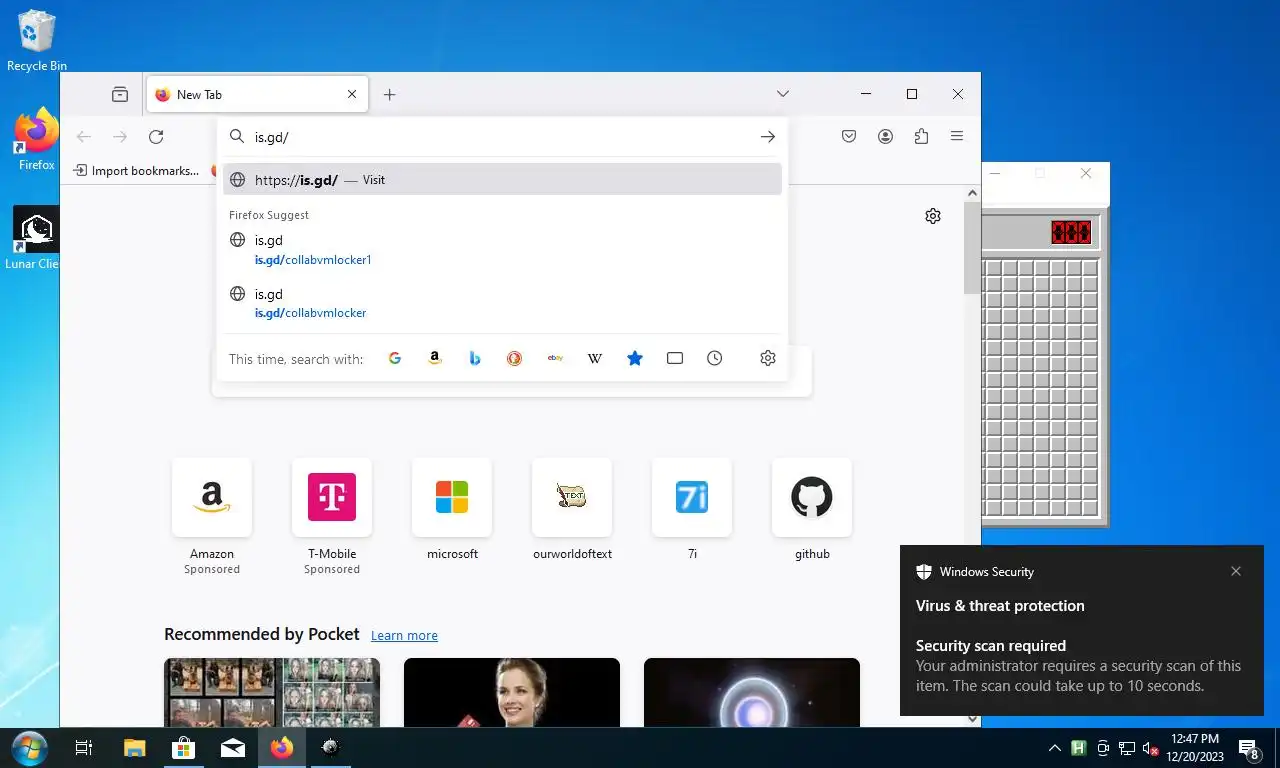Click the page scrollbar up arrow
This screenshot has width=1280, height=768.
[972, 193]
